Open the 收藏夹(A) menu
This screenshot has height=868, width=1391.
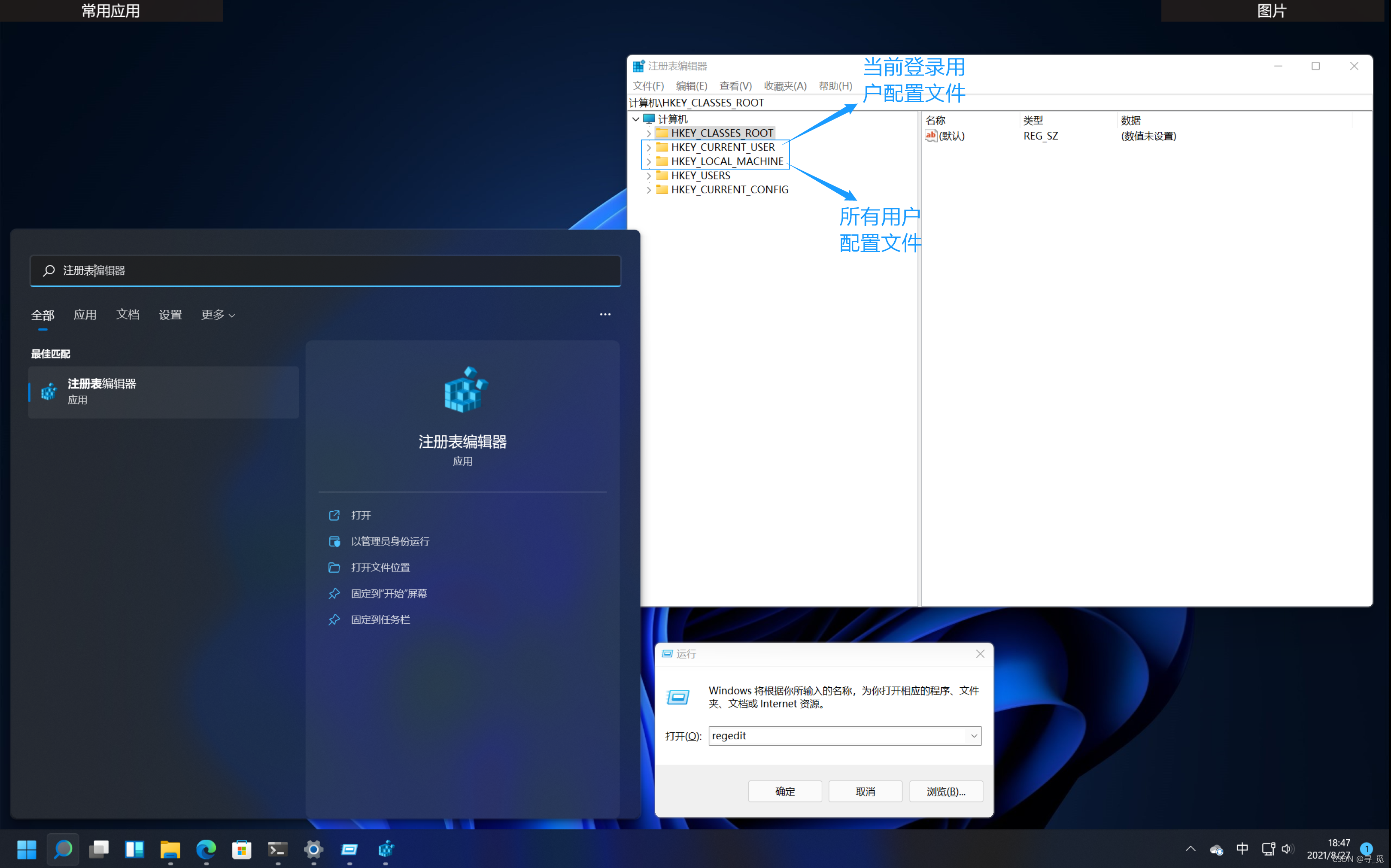pyautogui.click(x=785, y=86)
